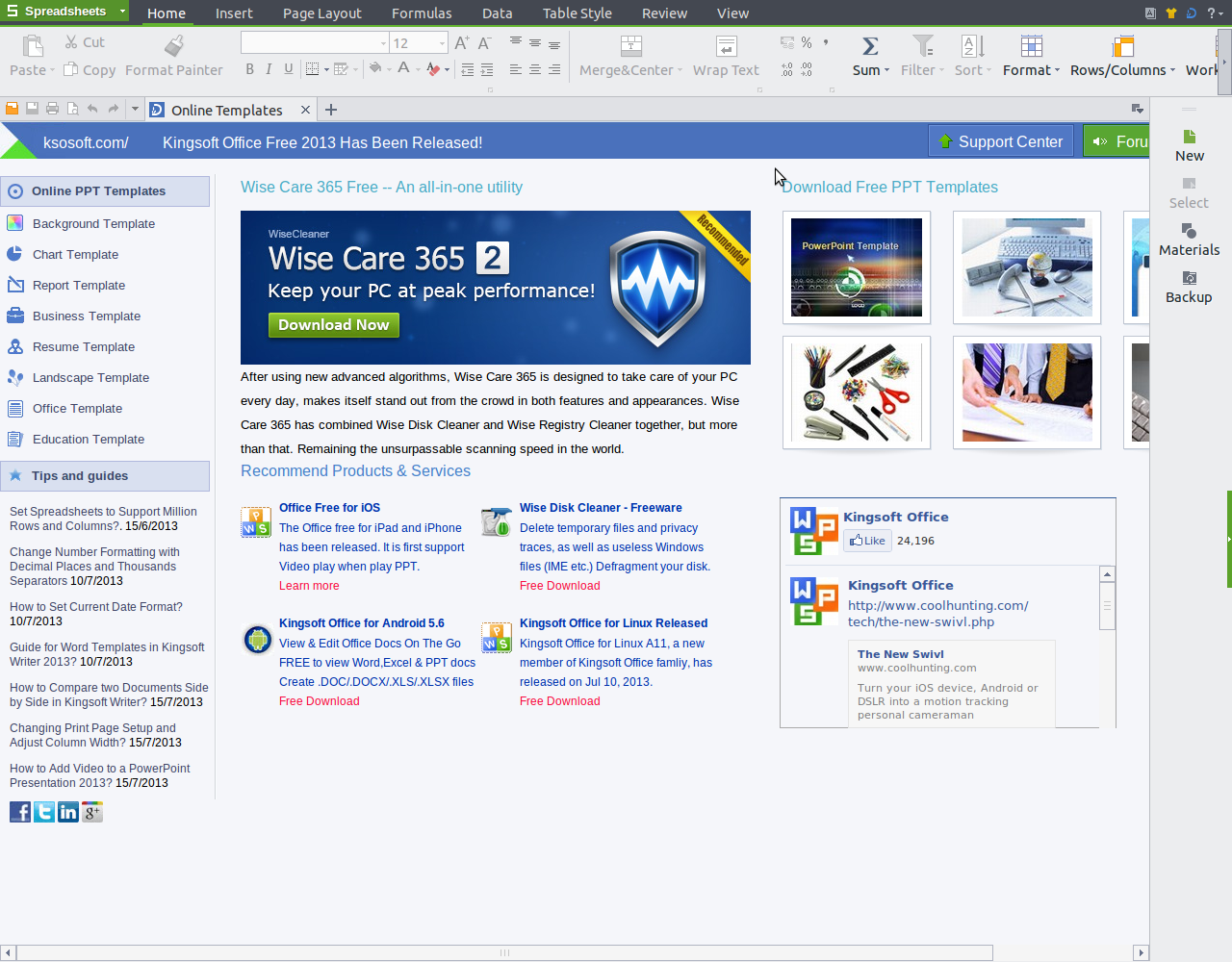This screenshot has height=962, width=1232.
Task: Switch to the Review tab
Action: (x=664, y=13)
